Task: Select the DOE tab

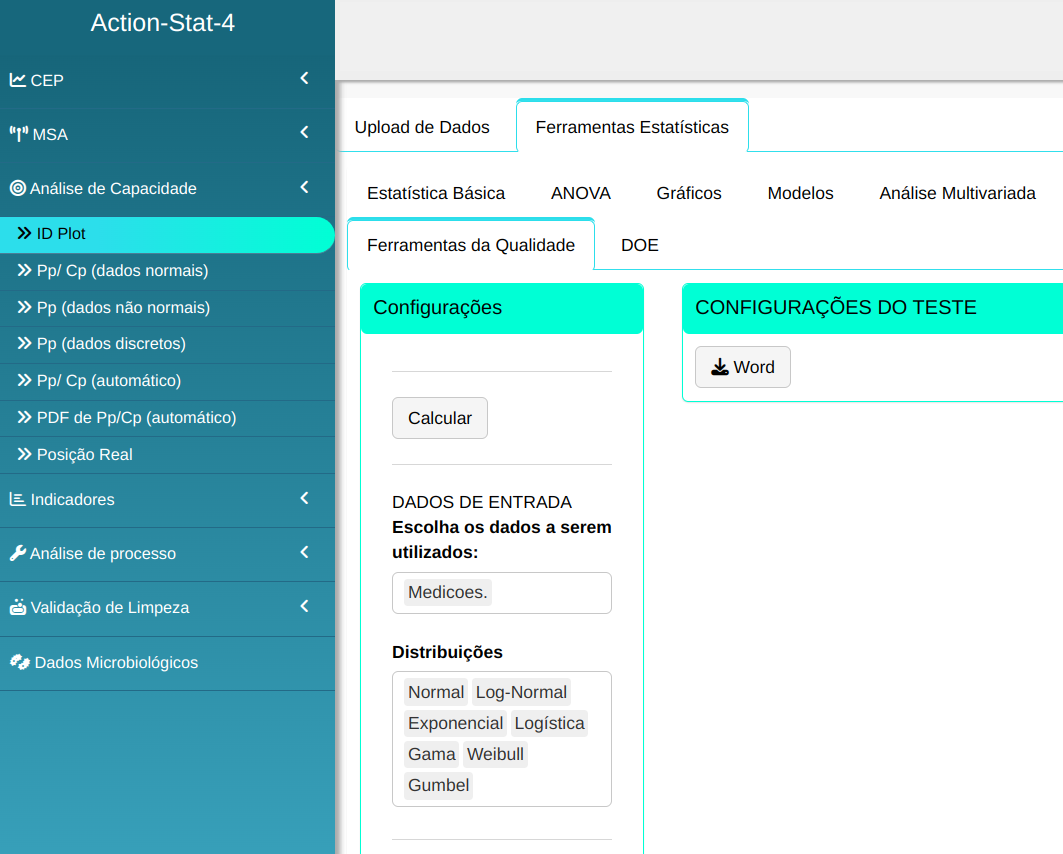Action: [x=639, y=245]
